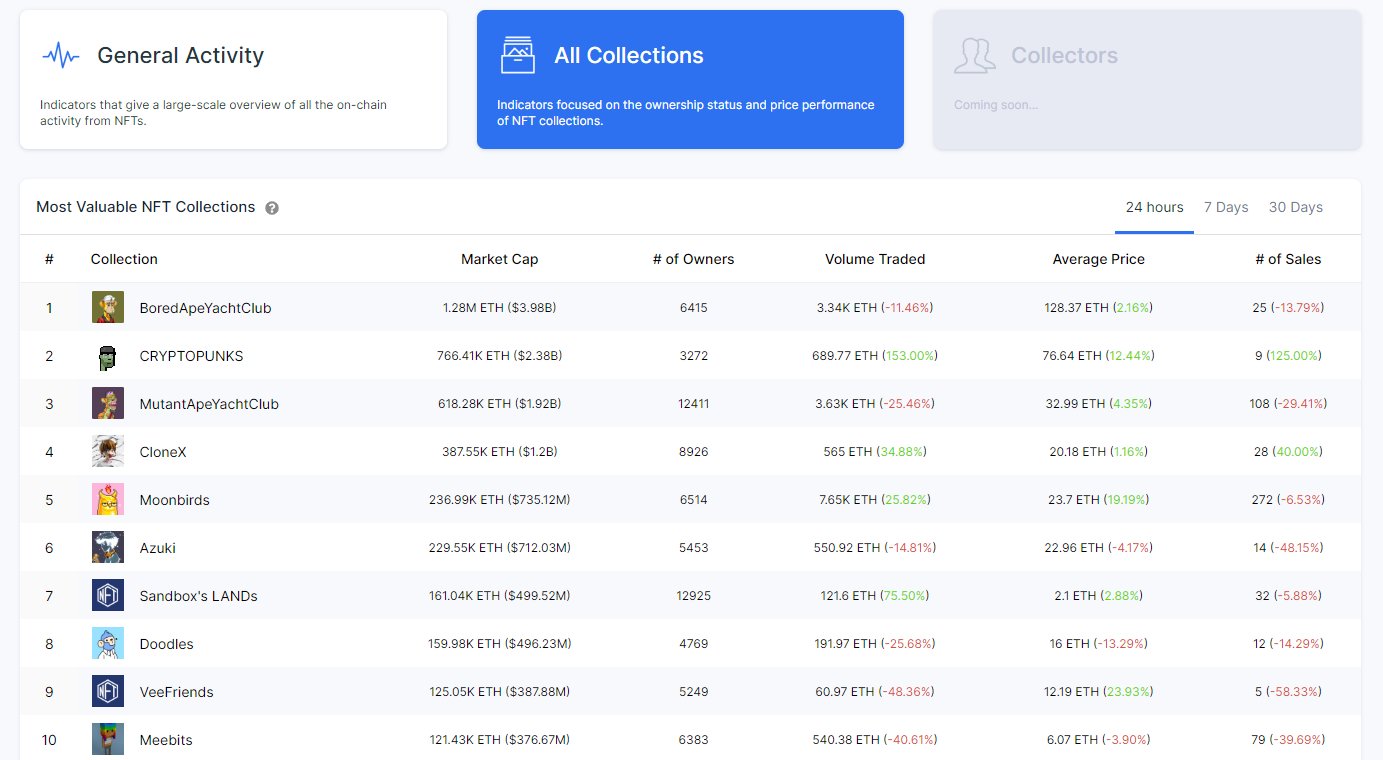Click the General Activity pulse icon

point(61,55)
